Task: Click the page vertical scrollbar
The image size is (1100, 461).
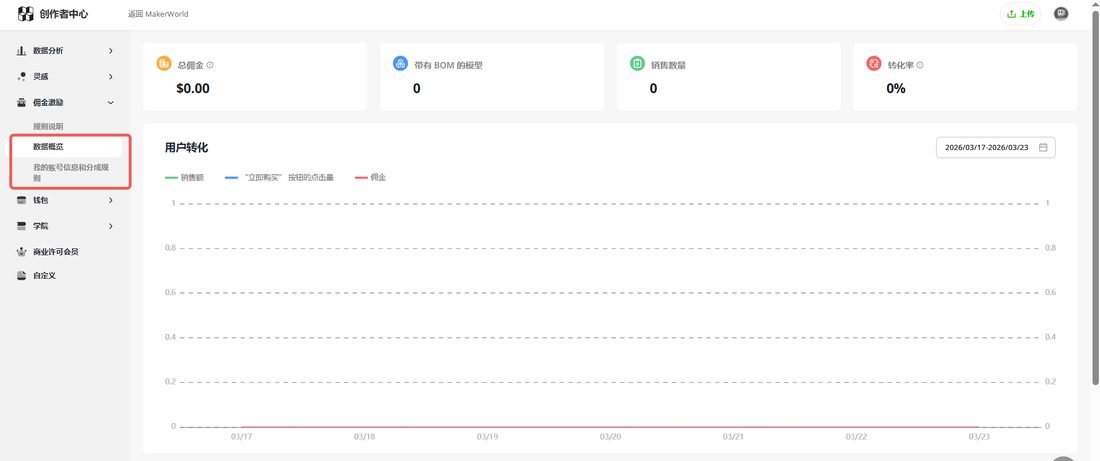Action: tap(1095, 196)
